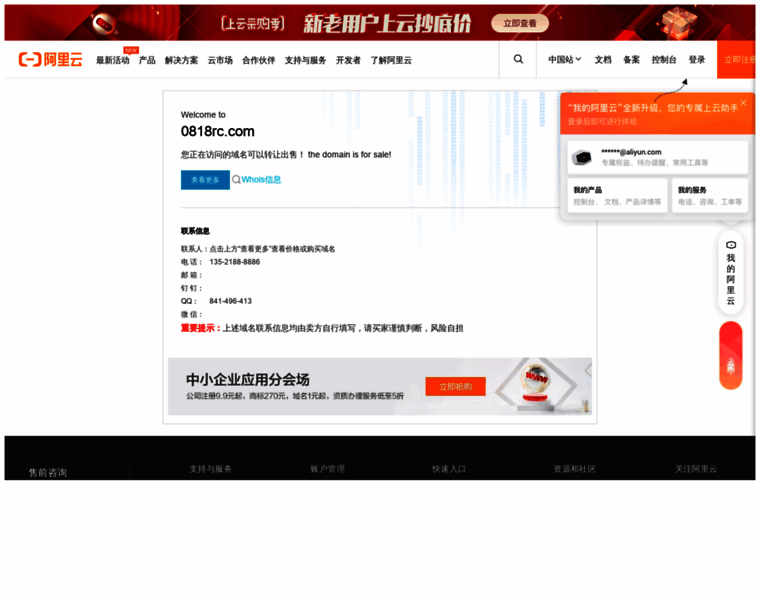The image size is (760, 600).
Task: Open the 我的服务 card
Action: 710,196
